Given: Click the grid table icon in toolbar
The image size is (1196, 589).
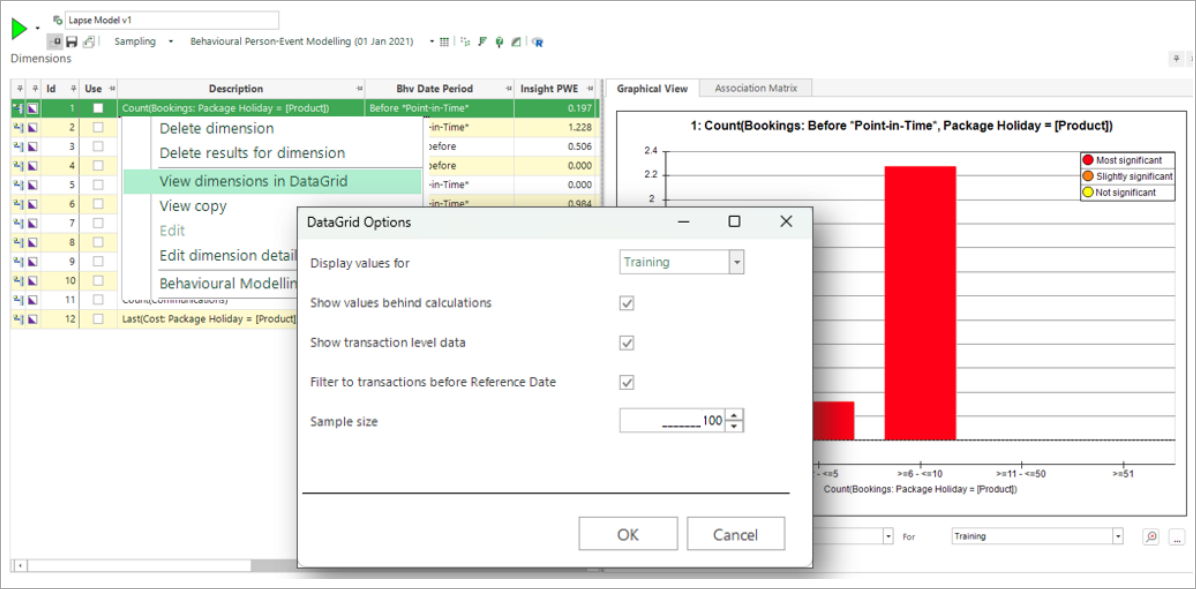Looking at the screenshot, I should pos(444,42).
